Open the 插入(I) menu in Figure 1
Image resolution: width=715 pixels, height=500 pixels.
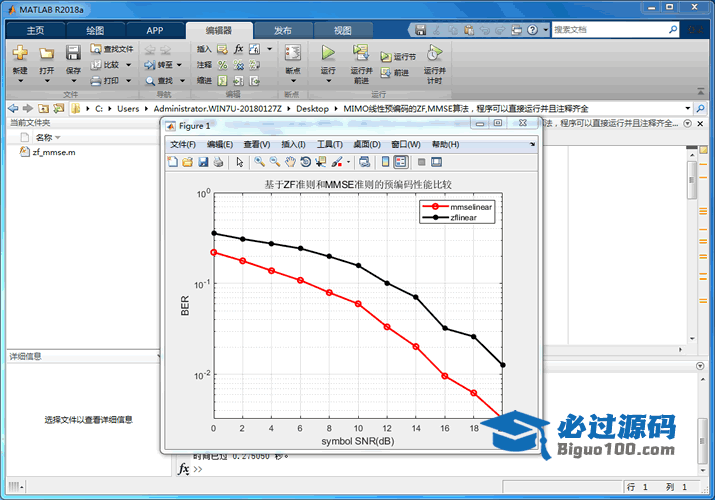[293, 144]
